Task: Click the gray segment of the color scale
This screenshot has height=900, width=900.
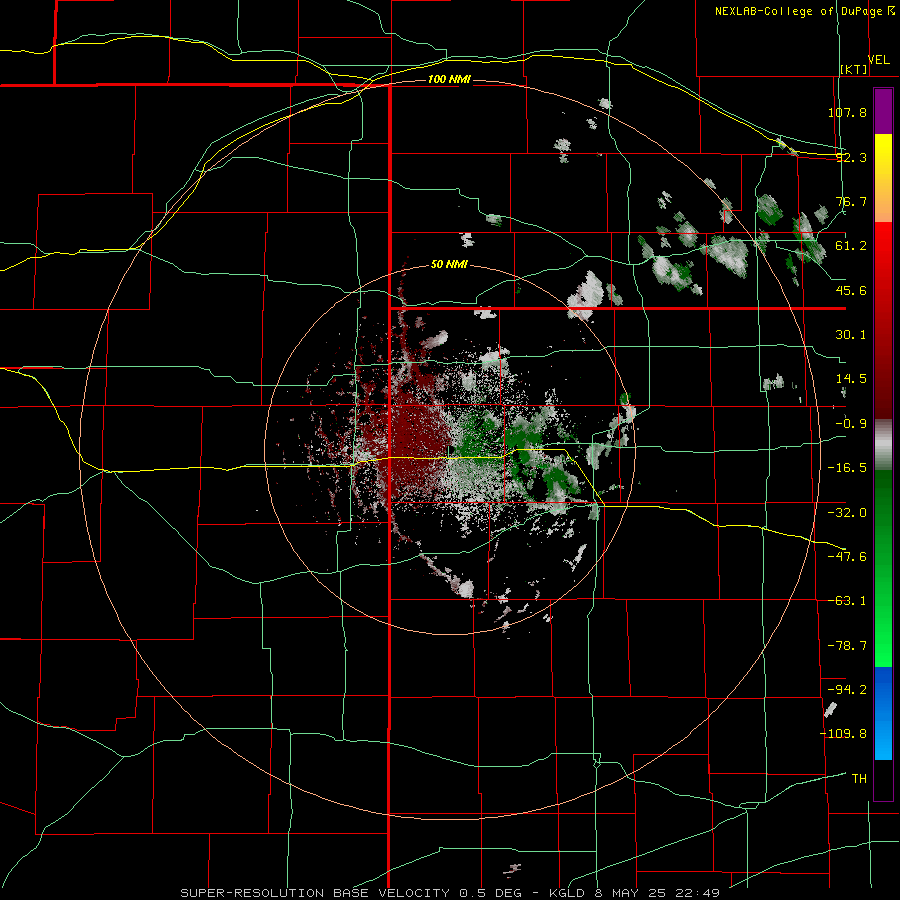Action: 883,445
